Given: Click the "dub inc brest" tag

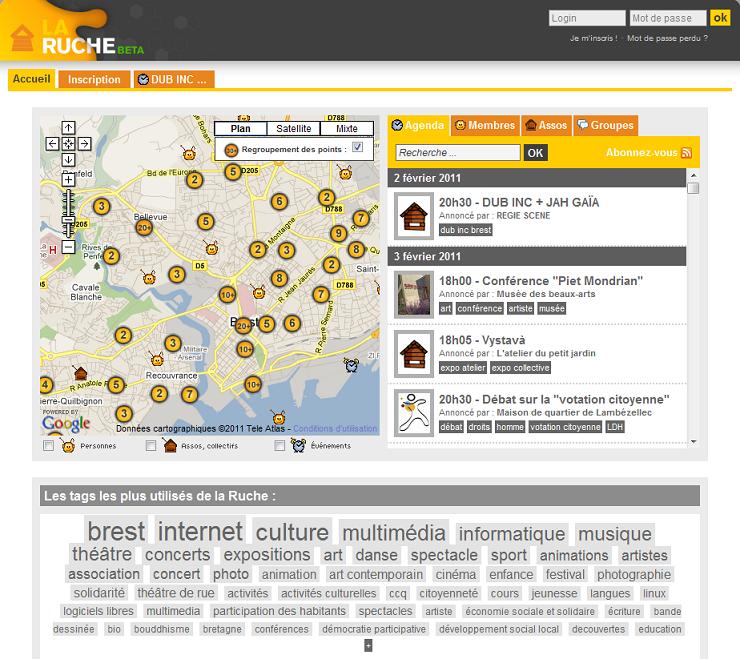Looking at the screenshot, I should 466,230.
